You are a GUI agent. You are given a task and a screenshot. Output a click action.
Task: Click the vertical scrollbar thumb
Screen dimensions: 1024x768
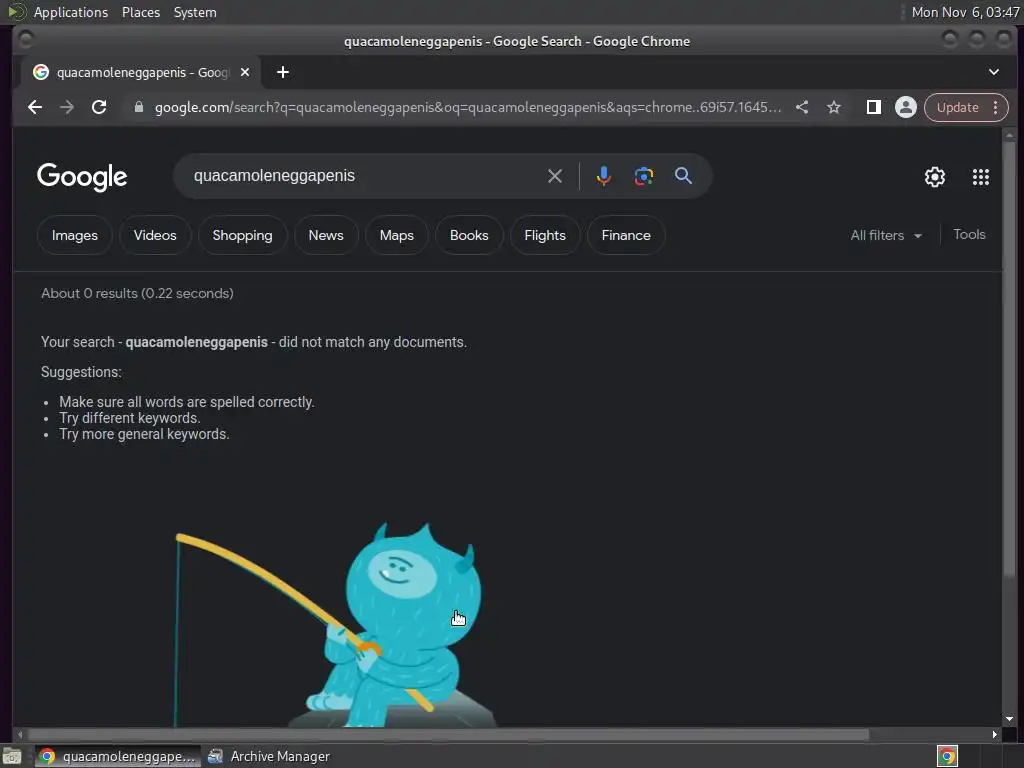(x=1009, y=359)
